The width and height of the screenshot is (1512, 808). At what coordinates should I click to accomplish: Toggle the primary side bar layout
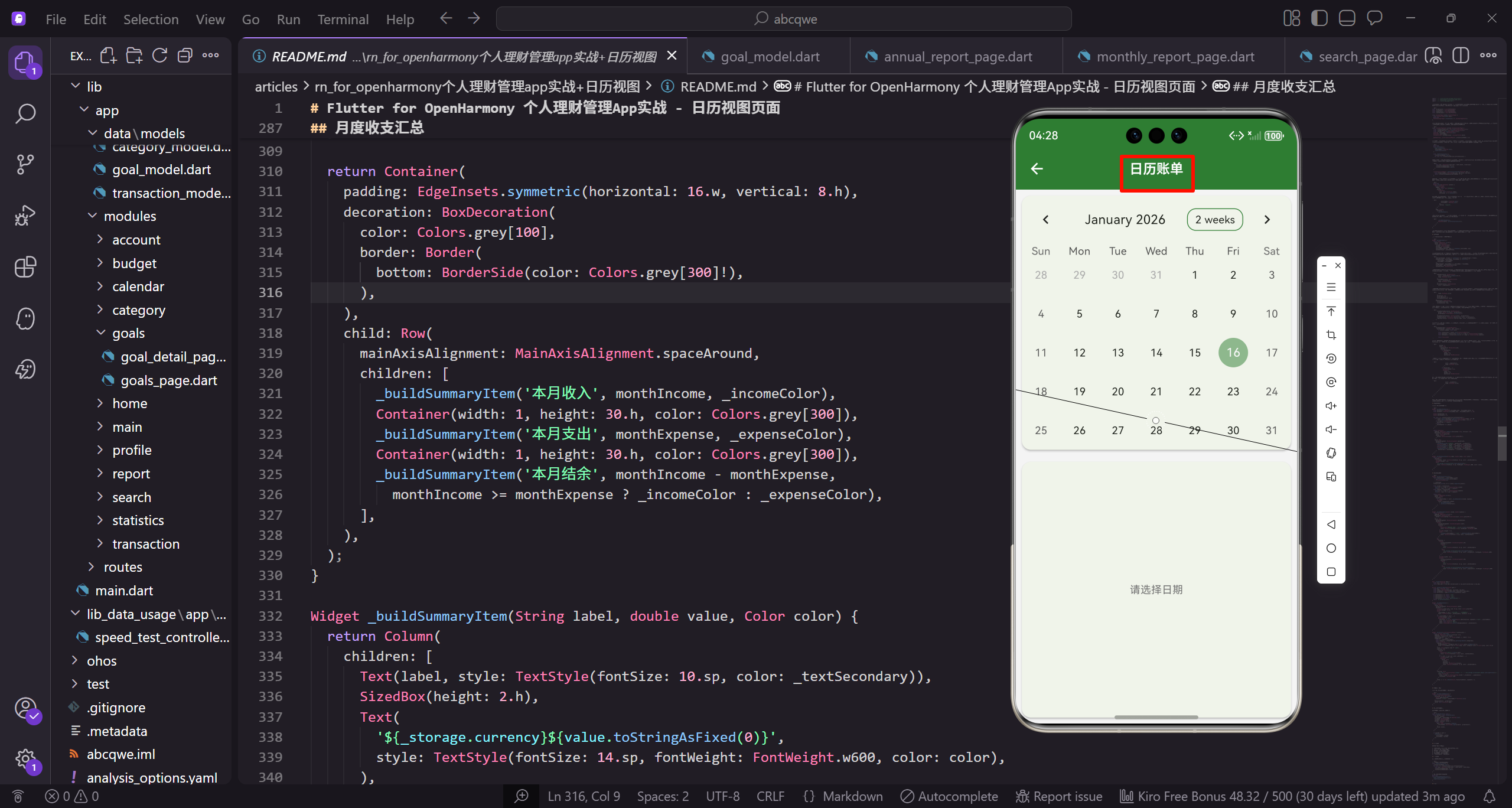[1319, 19]
